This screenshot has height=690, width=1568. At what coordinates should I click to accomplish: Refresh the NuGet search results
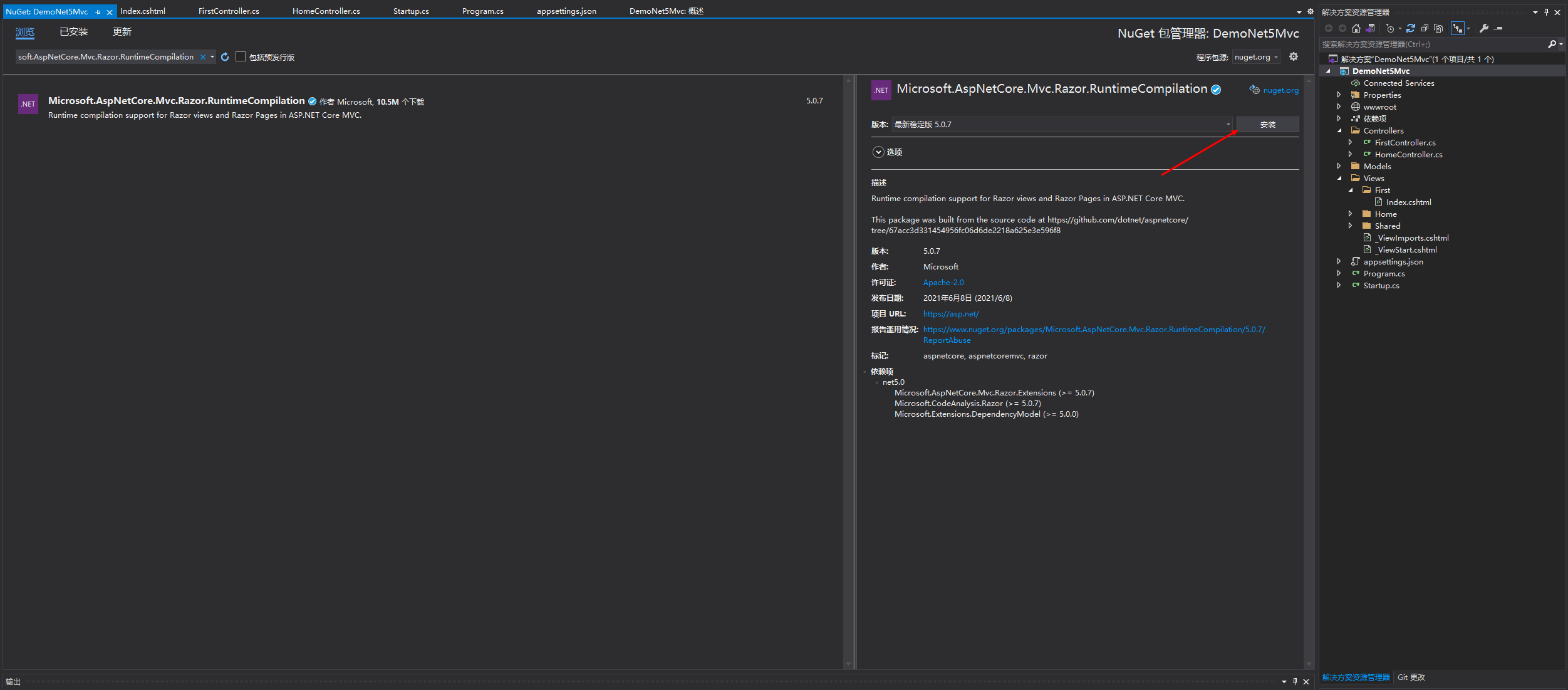(x=225, y=56)
